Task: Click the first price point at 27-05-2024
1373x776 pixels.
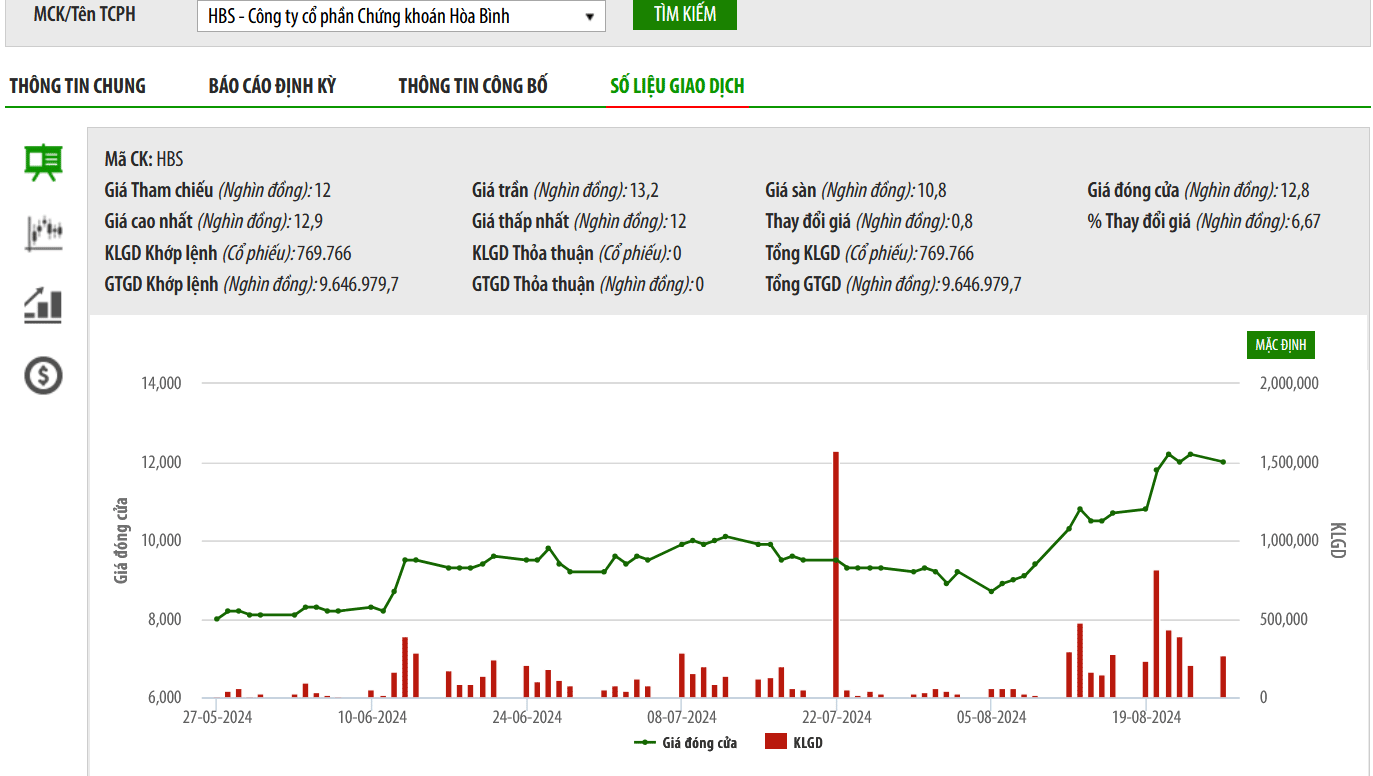Action: coord(216,619)
